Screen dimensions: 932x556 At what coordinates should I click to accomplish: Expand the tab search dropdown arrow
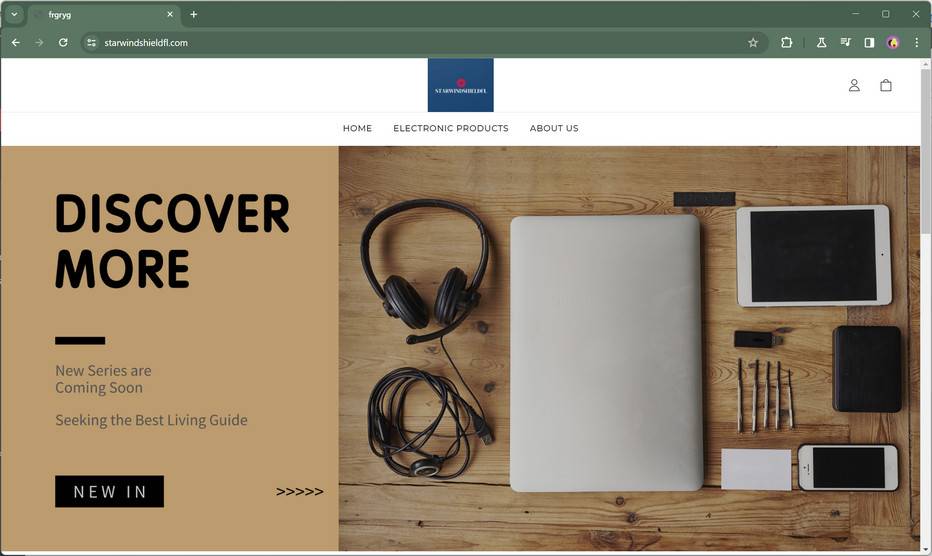[x=14, y=14]
